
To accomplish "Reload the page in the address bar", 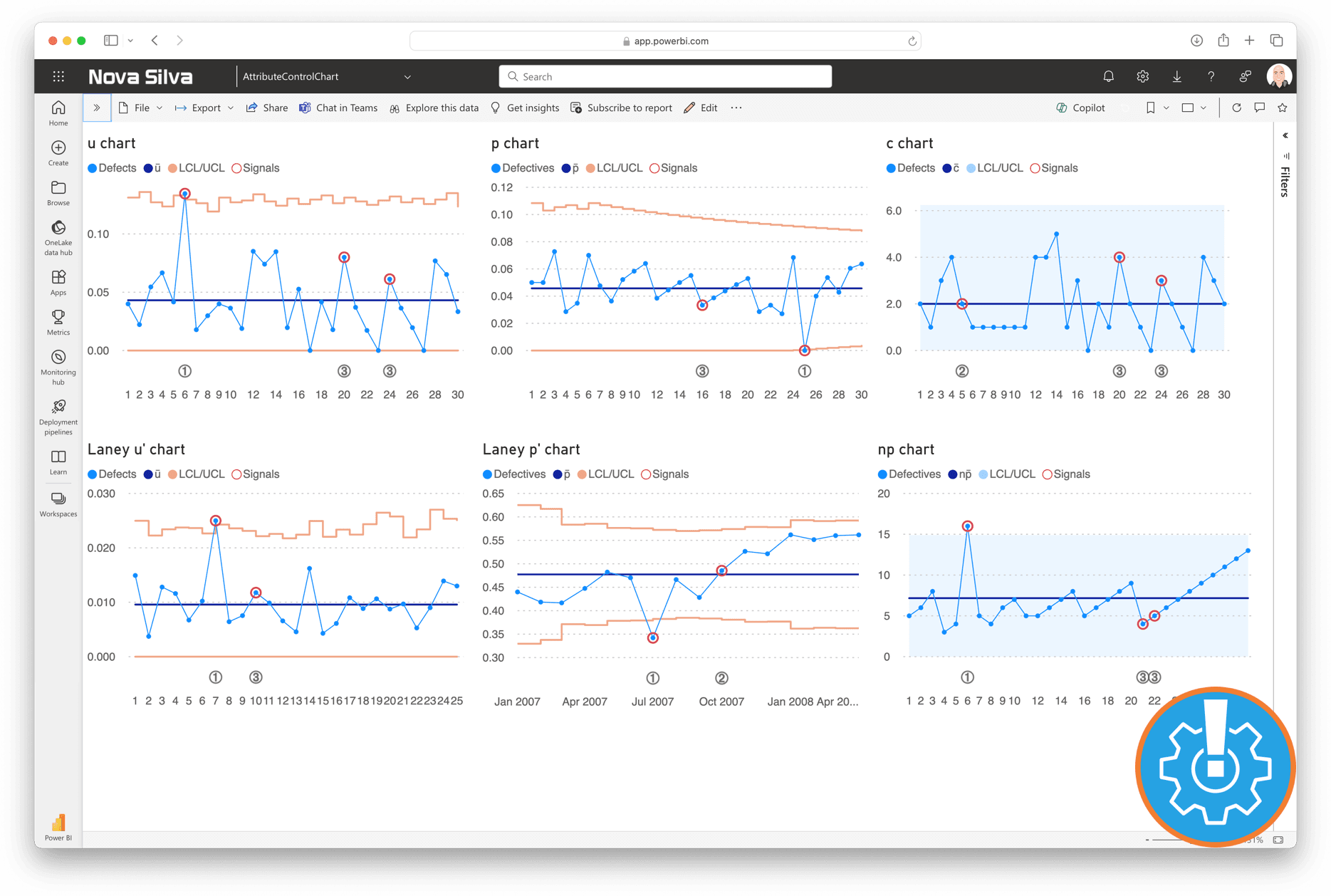I will tap(912, 41).
